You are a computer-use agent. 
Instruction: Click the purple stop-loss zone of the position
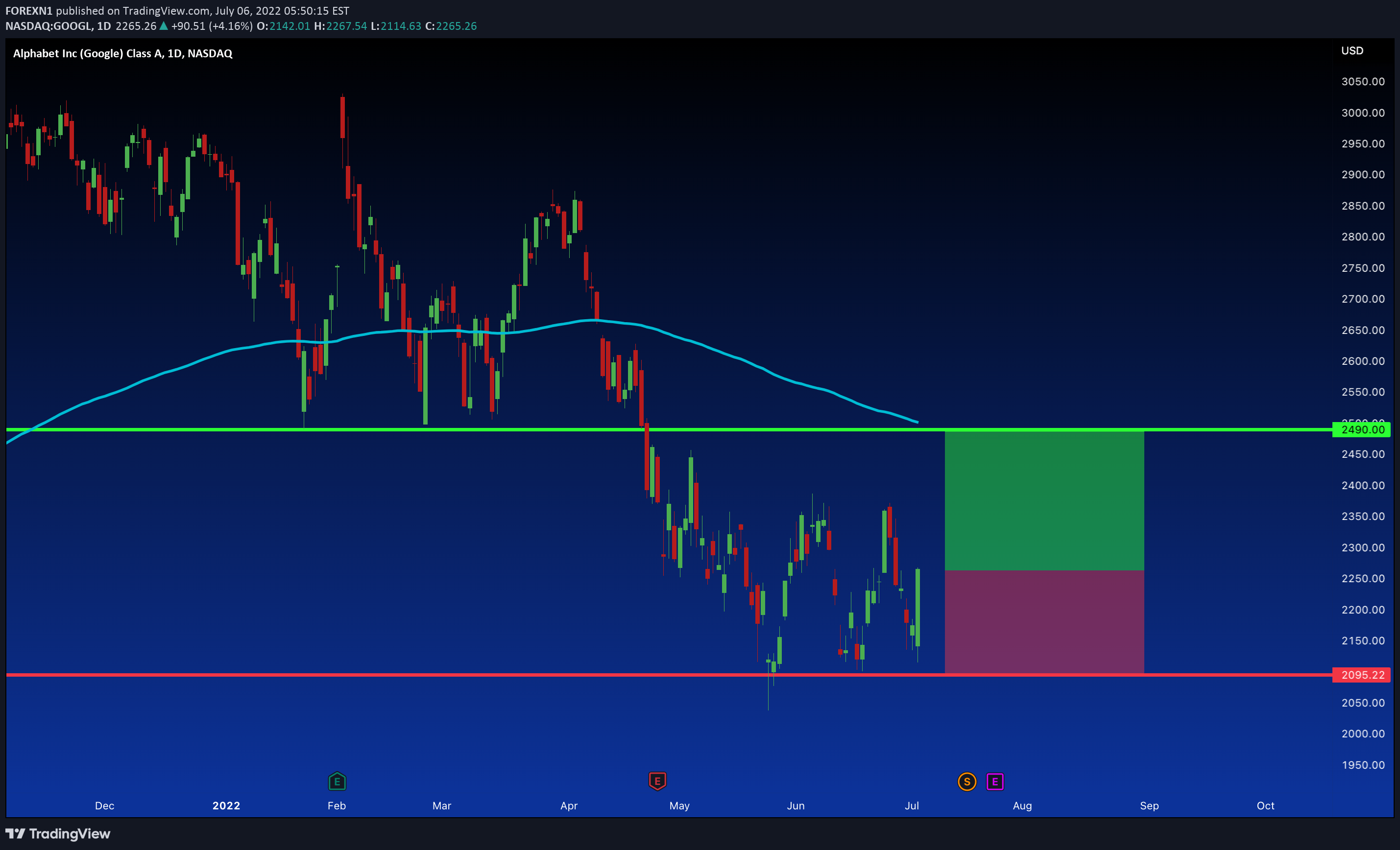(x=1044, y=622)
